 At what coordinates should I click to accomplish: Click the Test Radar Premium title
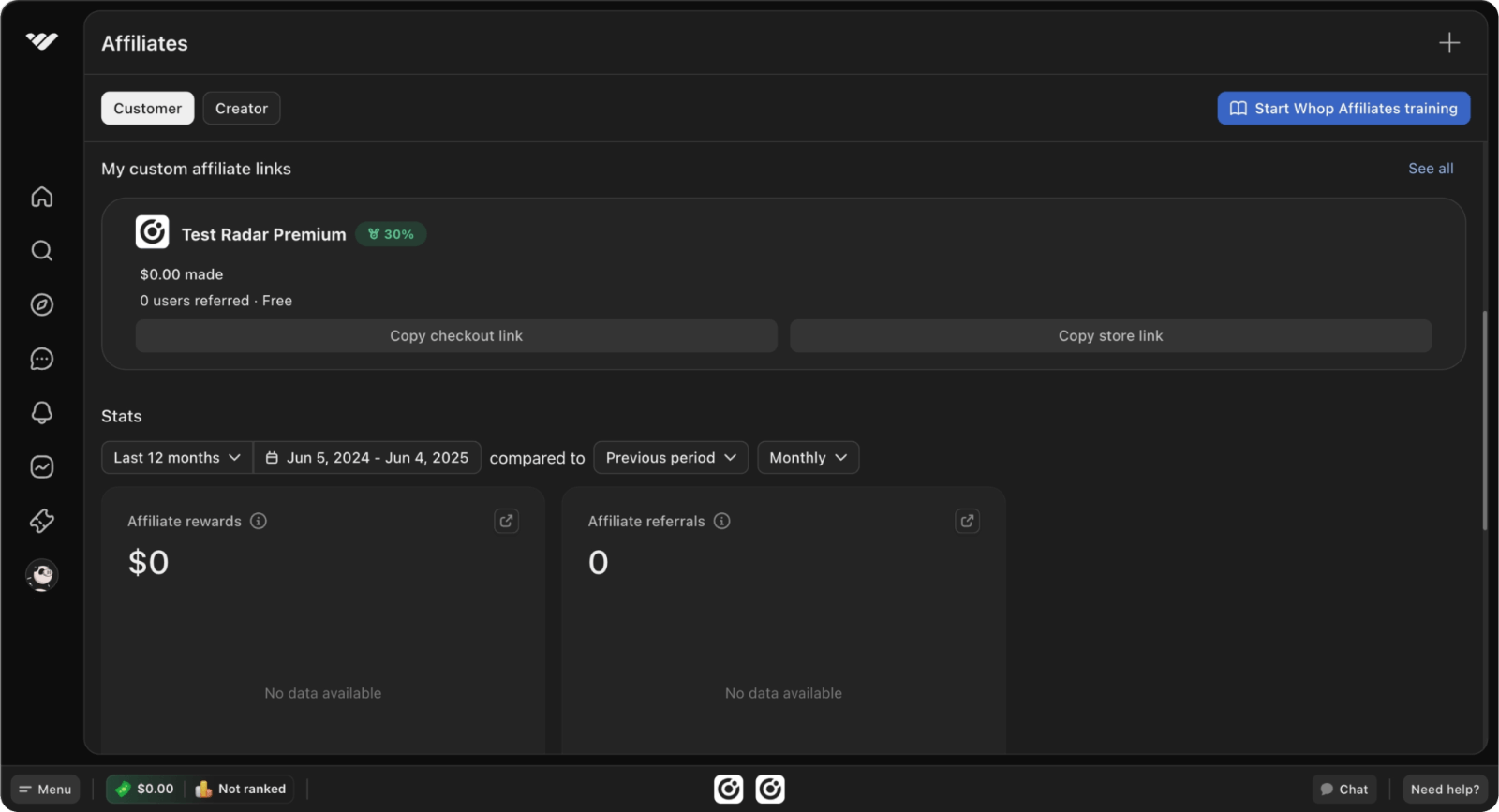(264, 235)
